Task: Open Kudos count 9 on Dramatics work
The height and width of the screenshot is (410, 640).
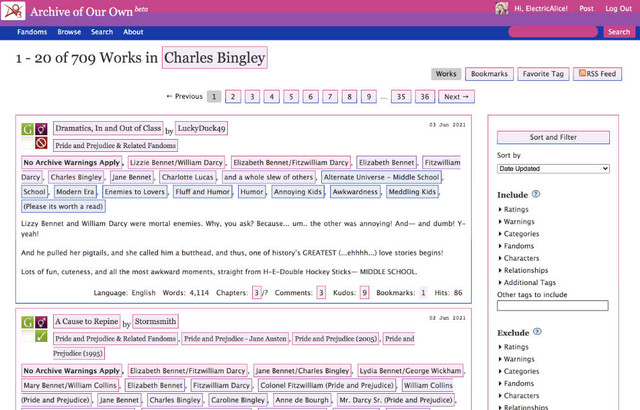Action: (x=364, y=293)
